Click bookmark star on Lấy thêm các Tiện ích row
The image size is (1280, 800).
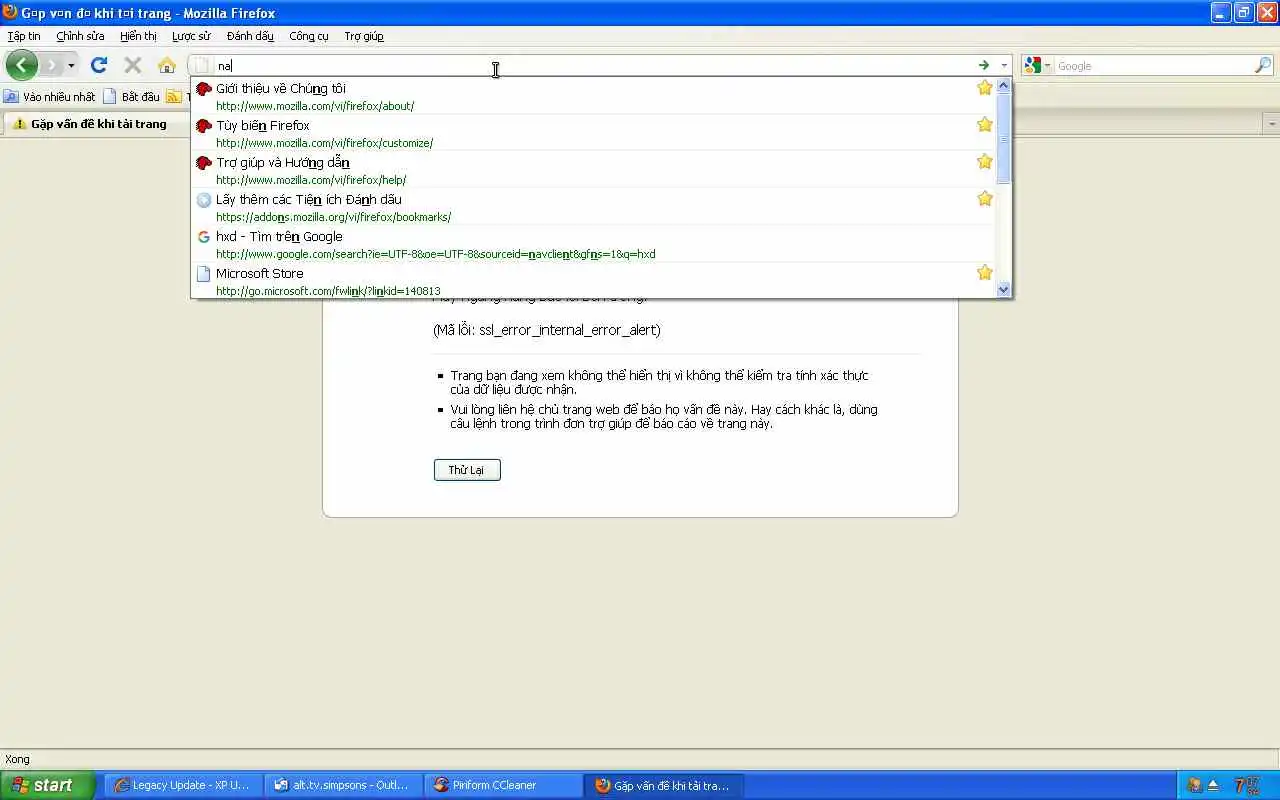[x=985, y=199]
